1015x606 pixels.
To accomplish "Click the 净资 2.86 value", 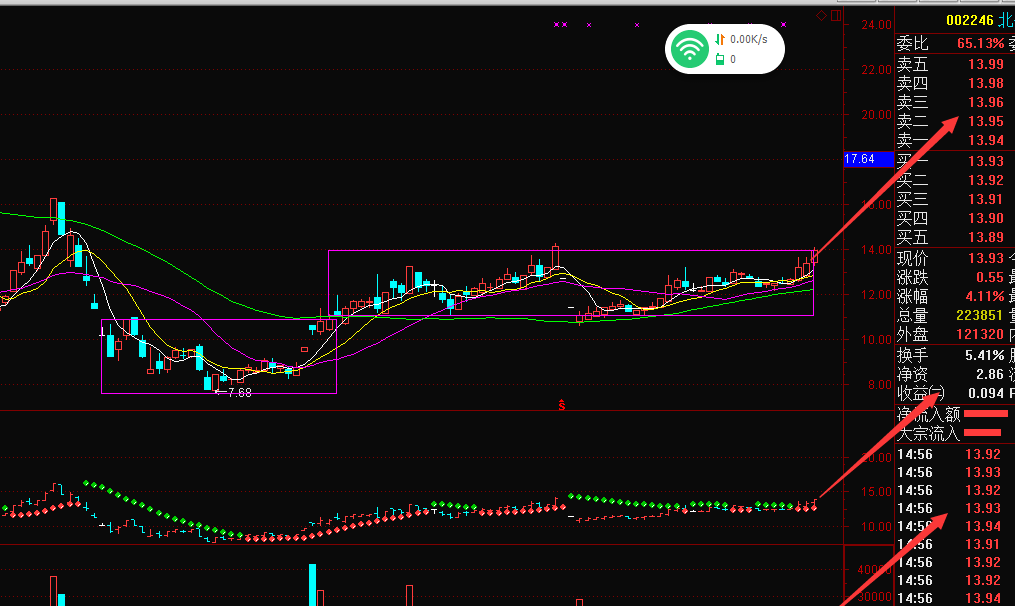I will 990,374.
